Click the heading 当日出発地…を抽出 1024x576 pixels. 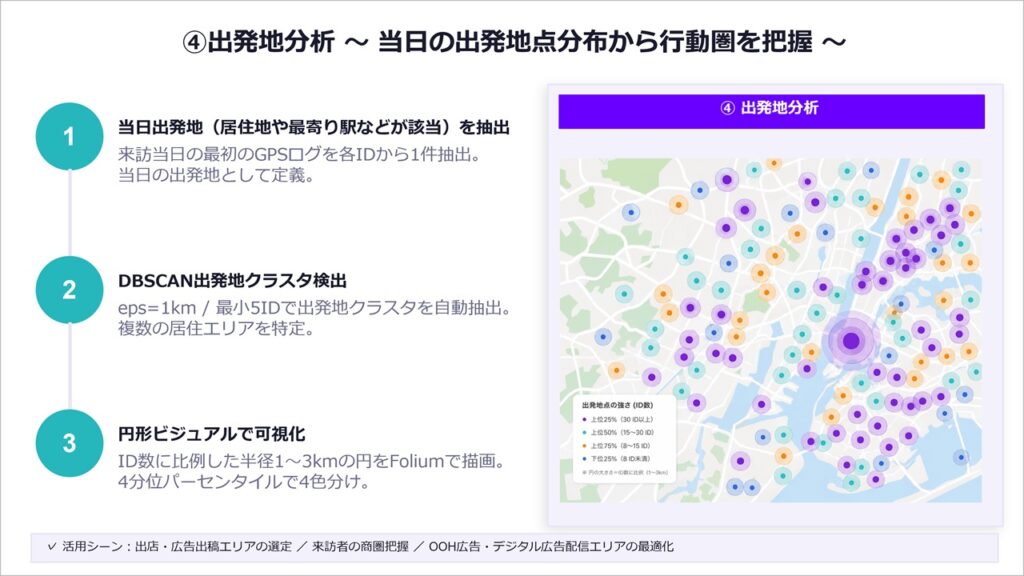pyautogui.click(x=313, y=127)
